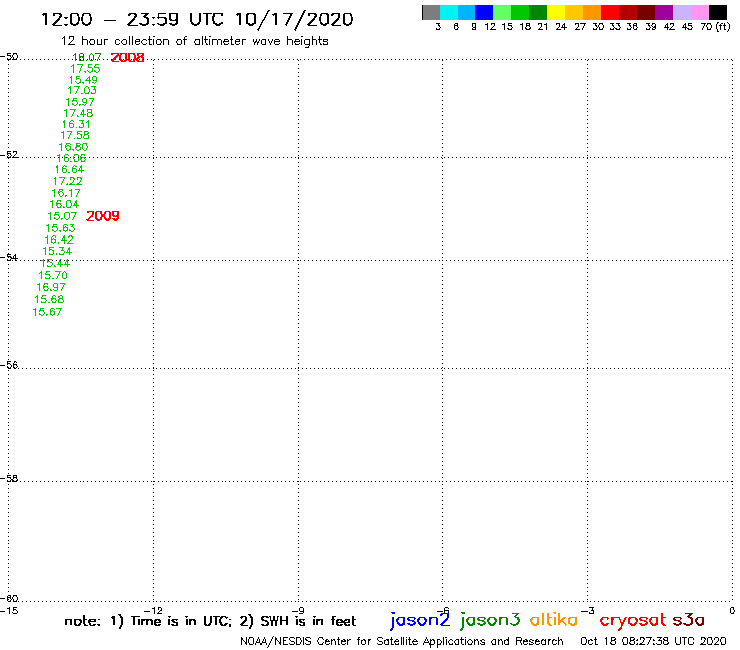
Task: Click the 17.48 wave height value
Action: (x=78, y=113)
